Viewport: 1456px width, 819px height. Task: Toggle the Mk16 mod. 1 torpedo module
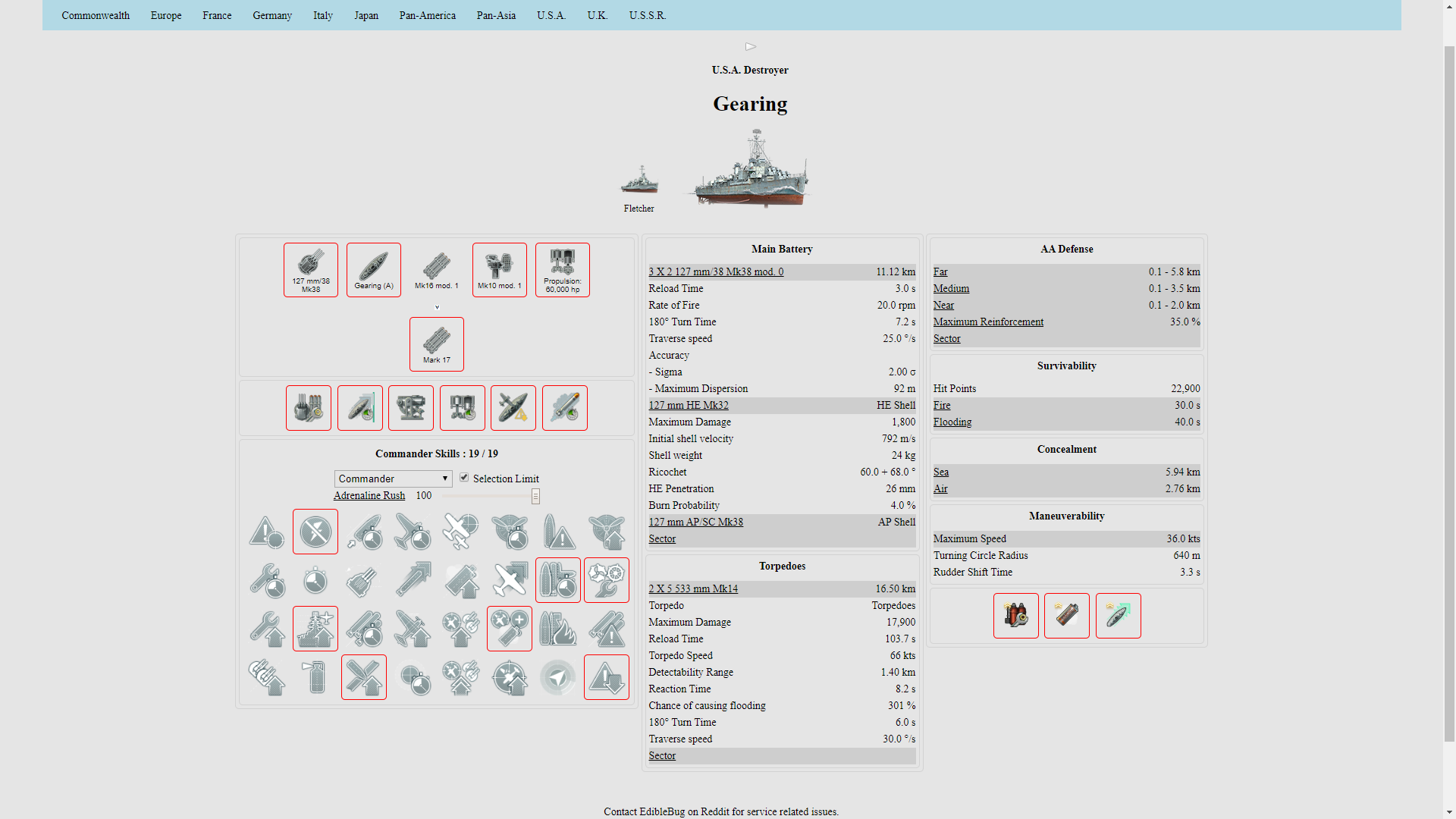pyautogui.click(x=437, y=270)
